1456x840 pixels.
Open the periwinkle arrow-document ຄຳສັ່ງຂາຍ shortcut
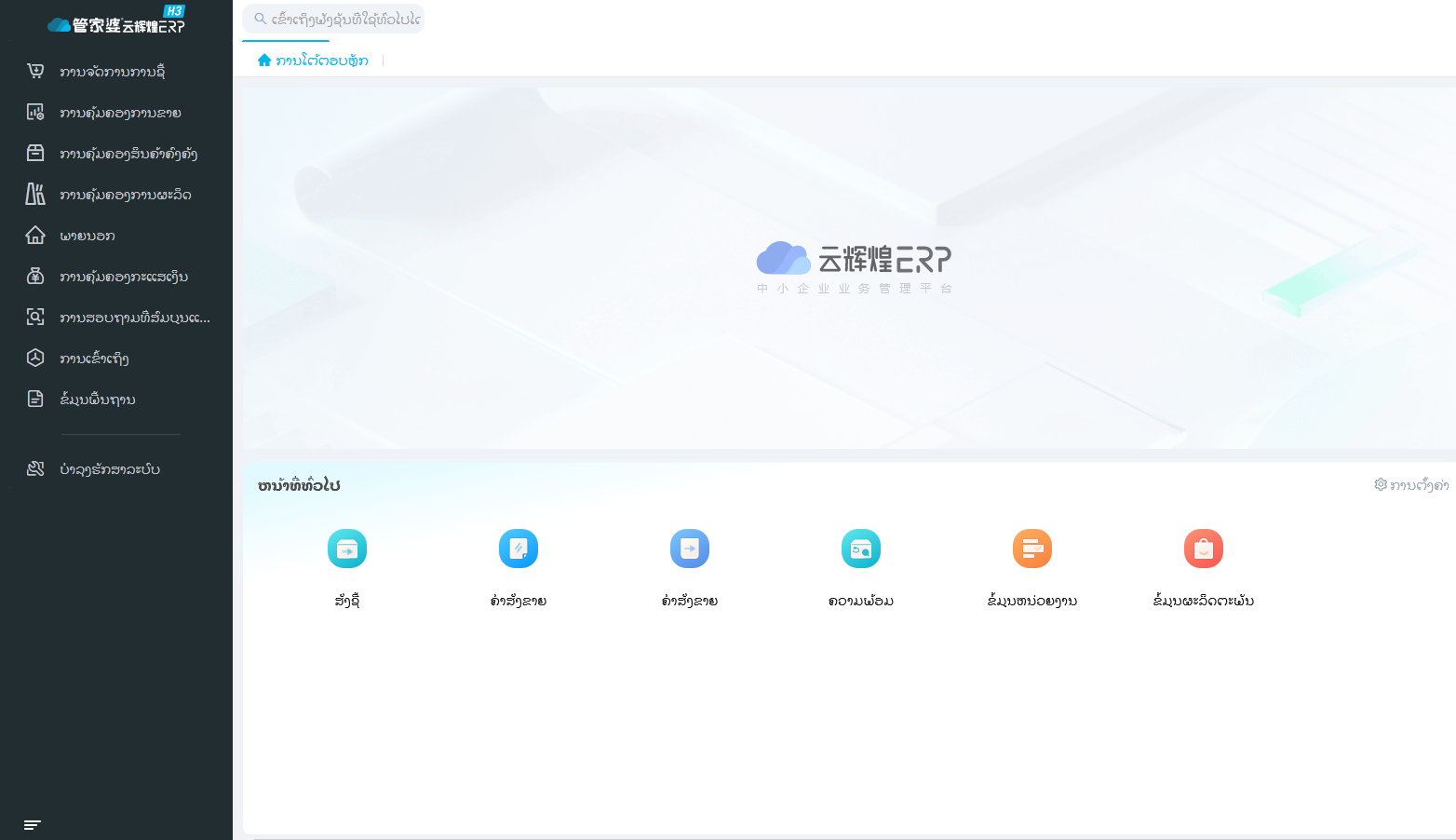[690, 549]
